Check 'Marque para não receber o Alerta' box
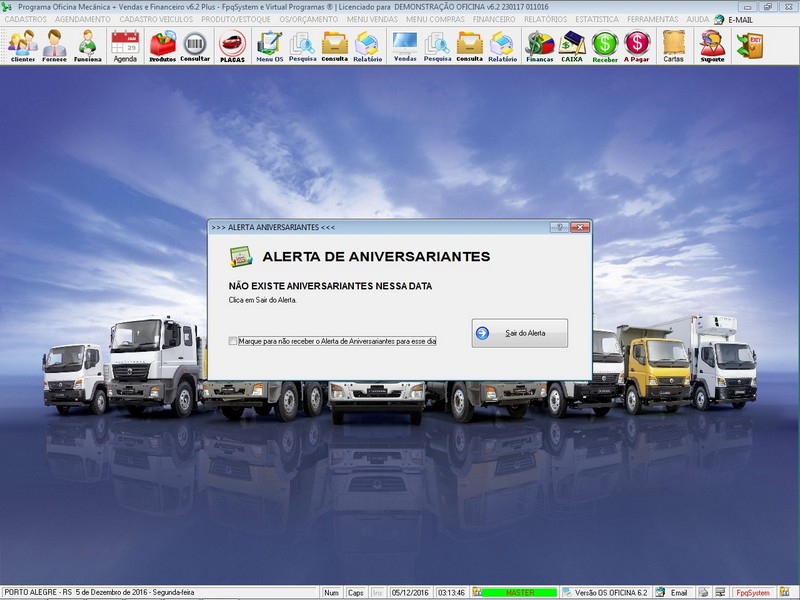 233,341
